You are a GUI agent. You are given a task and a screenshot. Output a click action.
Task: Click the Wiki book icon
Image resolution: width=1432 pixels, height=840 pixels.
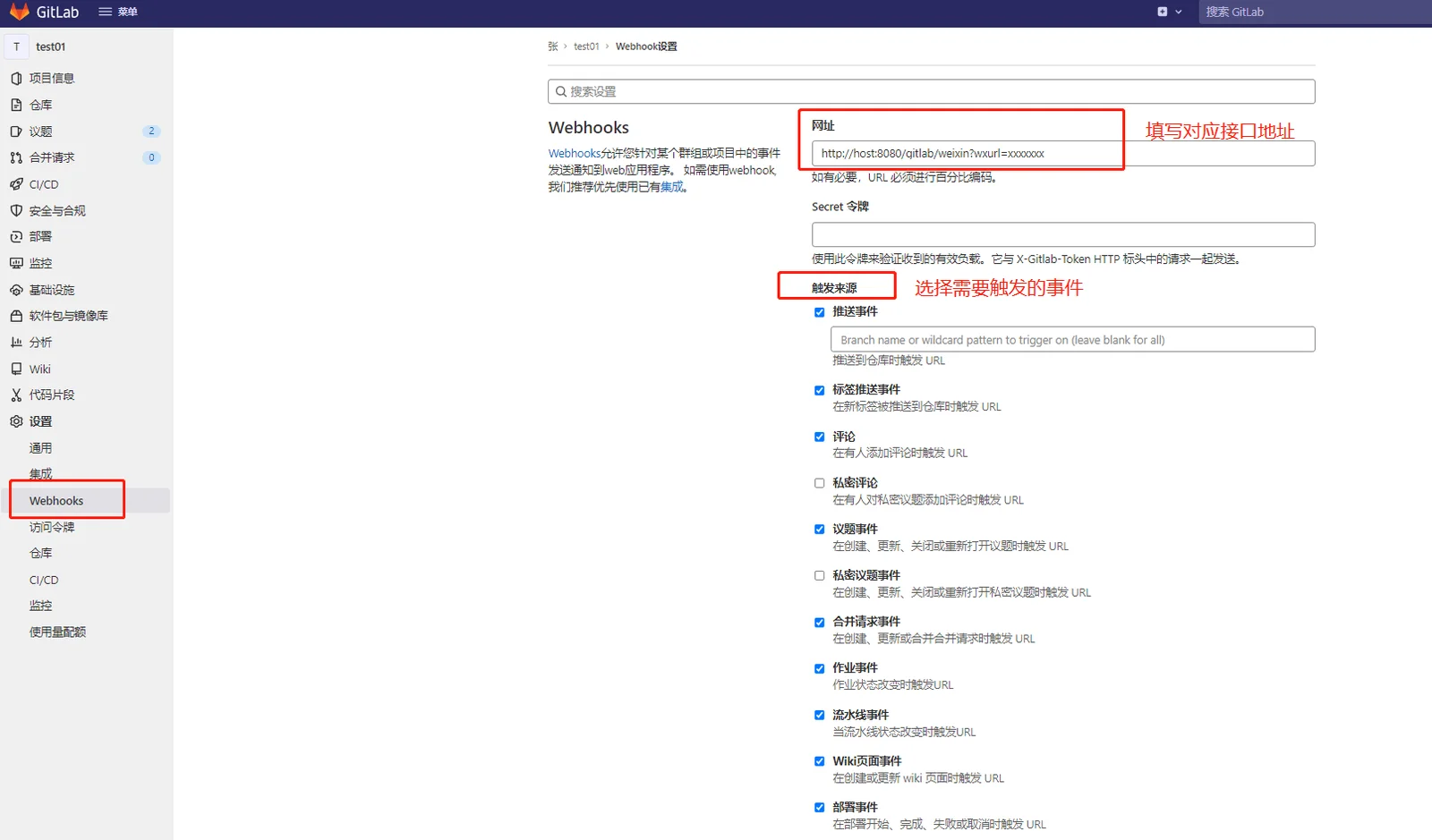click(x=16, y=369)
